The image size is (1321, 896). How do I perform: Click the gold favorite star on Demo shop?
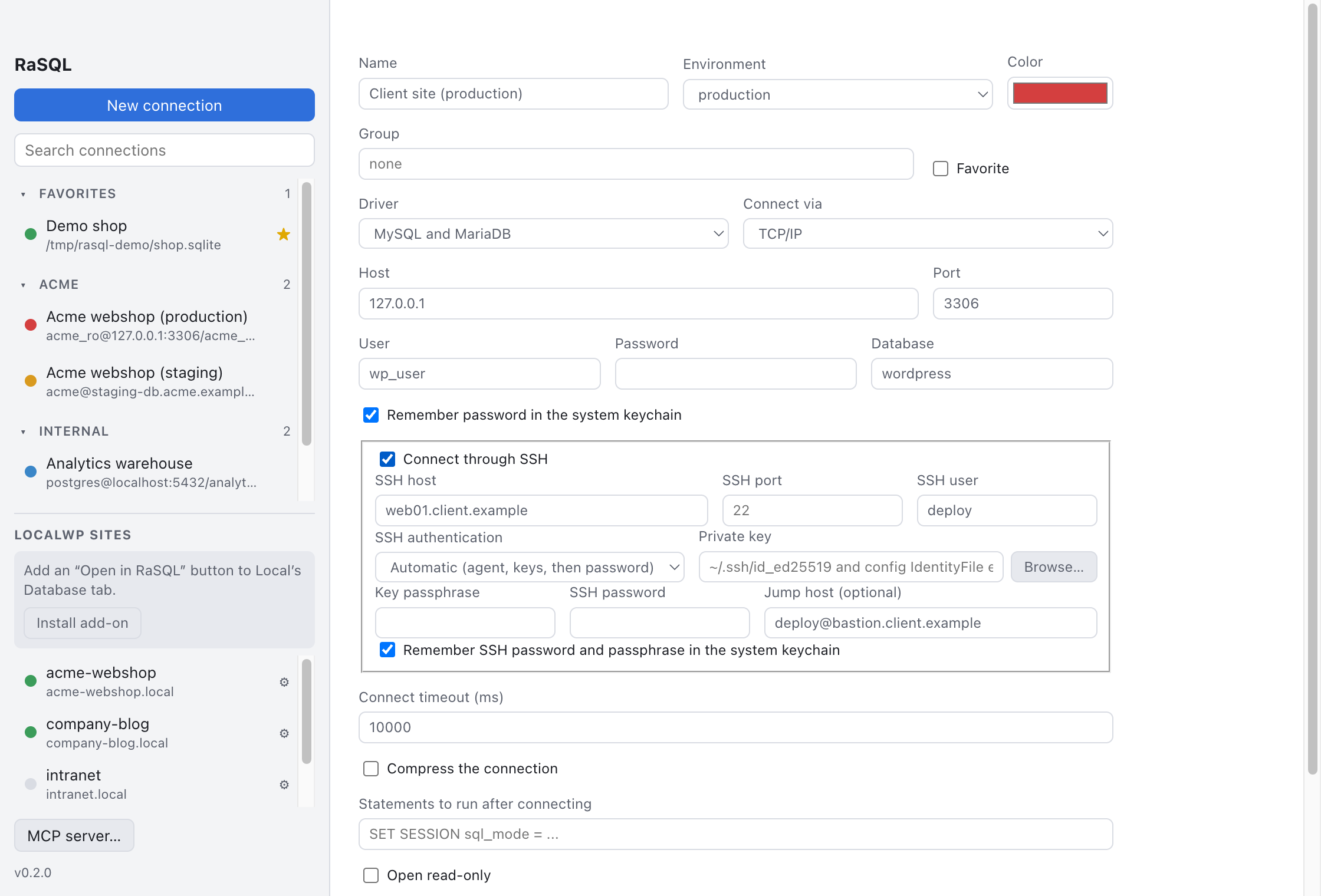click(284, 235)
